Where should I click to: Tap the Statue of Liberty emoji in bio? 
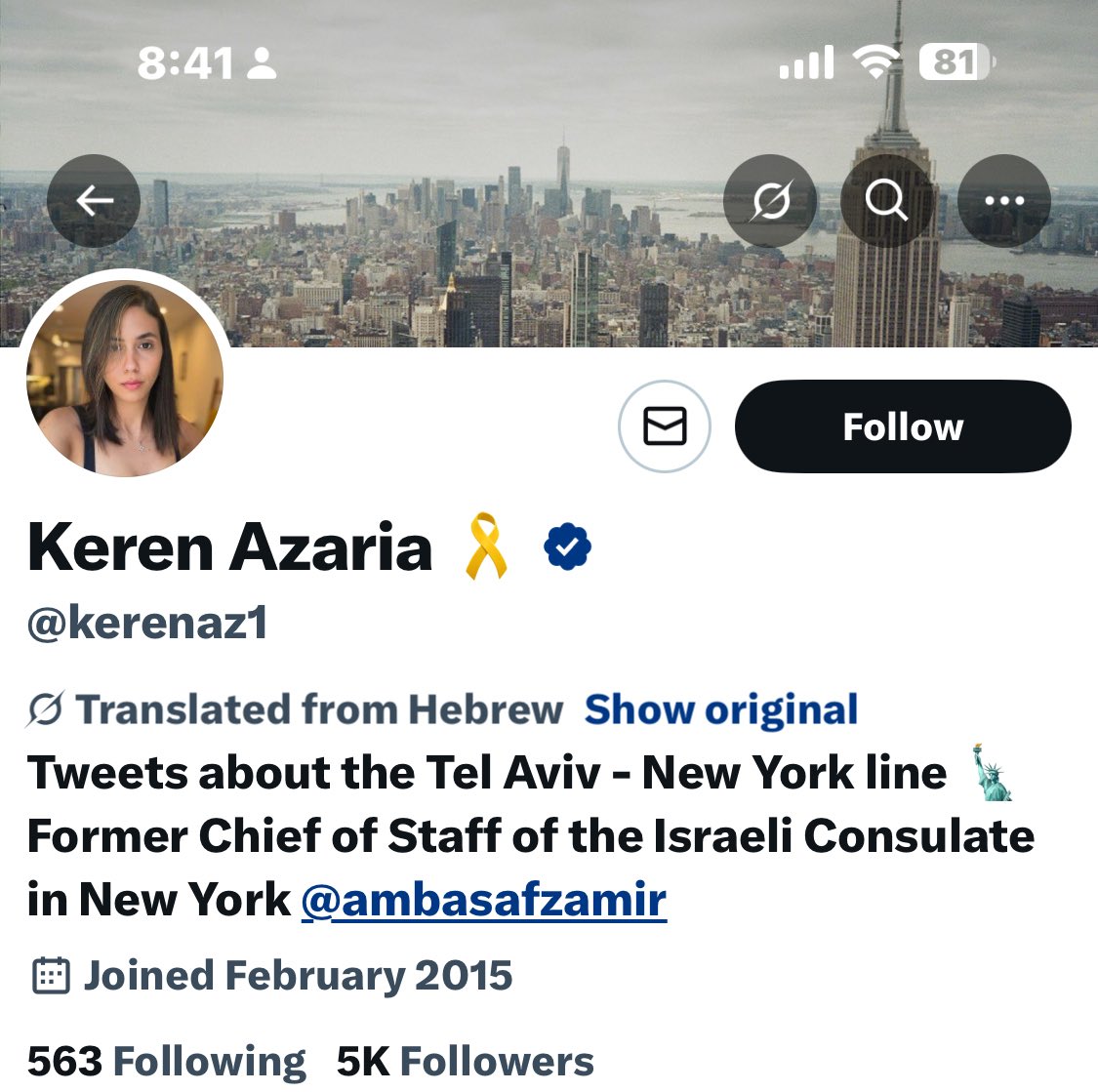pyautogui.click(x=993, y=774)
